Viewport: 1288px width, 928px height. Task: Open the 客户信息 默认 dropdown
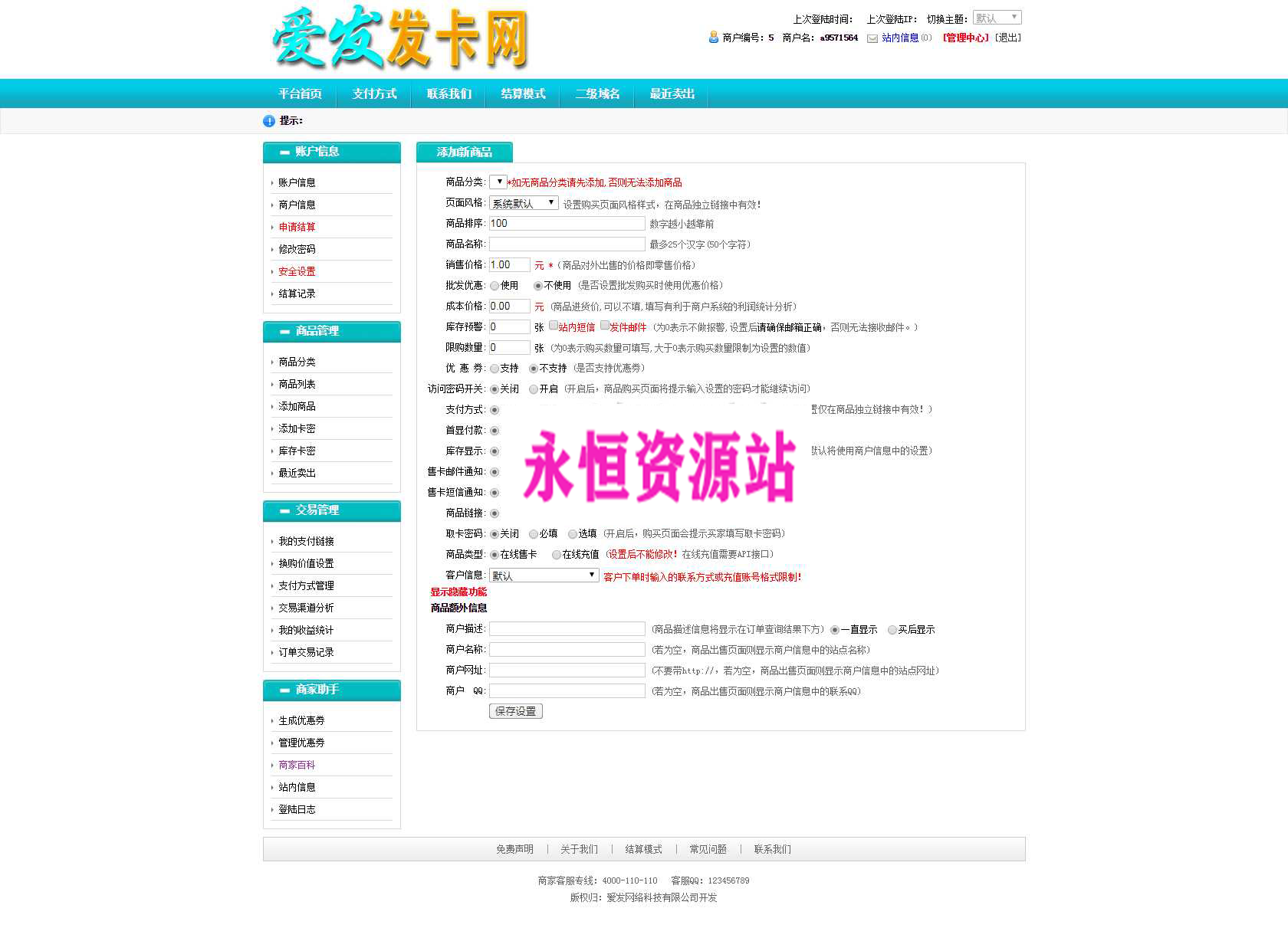[x=544, y=575]
